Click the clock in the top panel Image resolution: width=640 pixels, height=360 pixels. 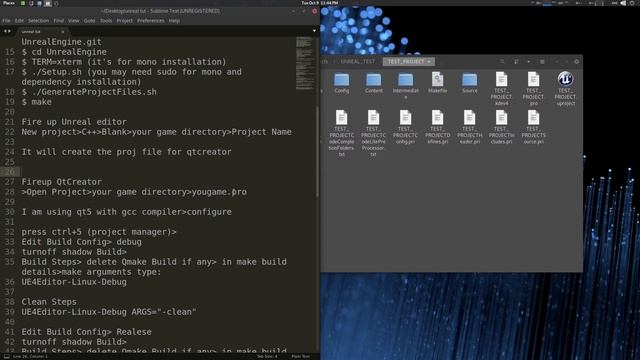(x=320, y=3)
